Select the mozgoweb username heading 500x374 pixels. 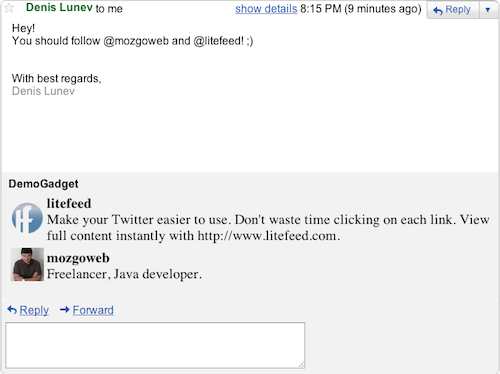78,258
